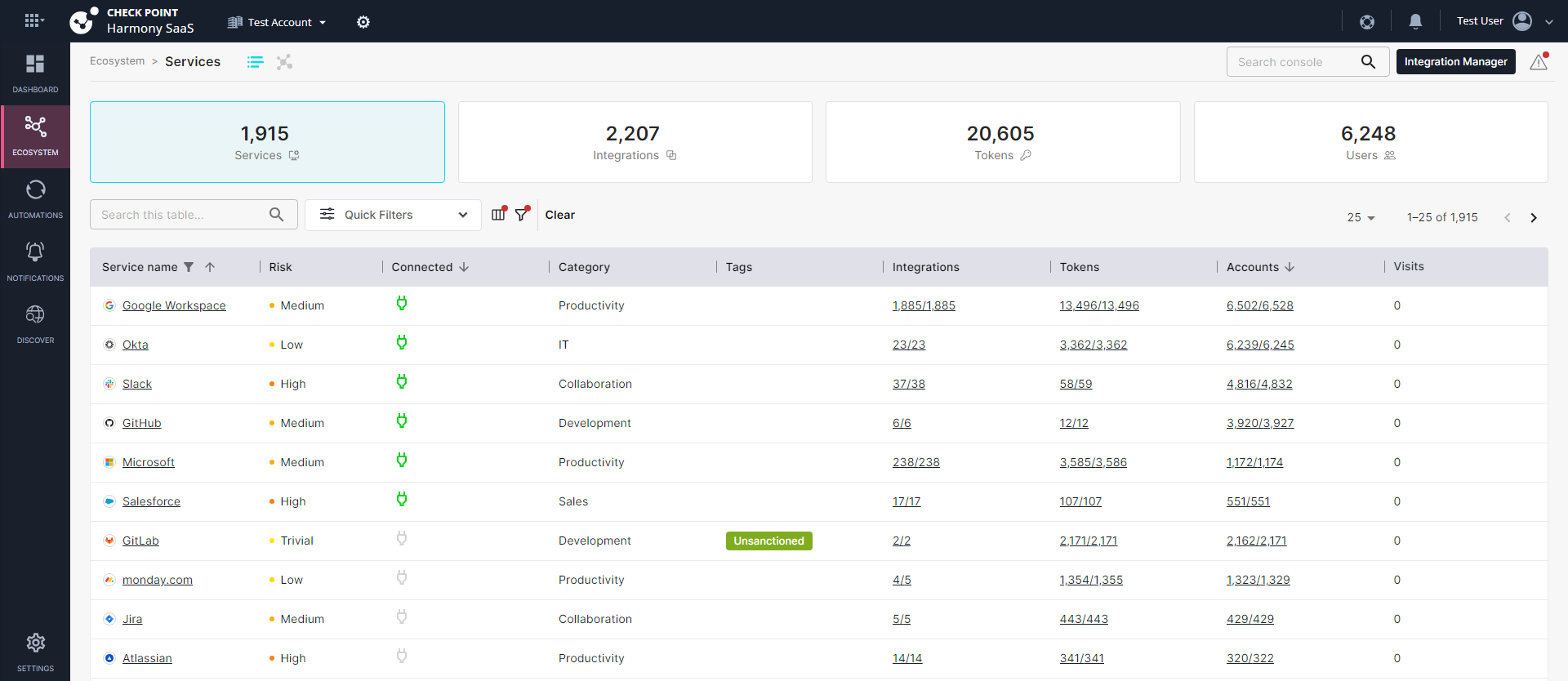Select the 6,248 Users card

click(1370, 142)
